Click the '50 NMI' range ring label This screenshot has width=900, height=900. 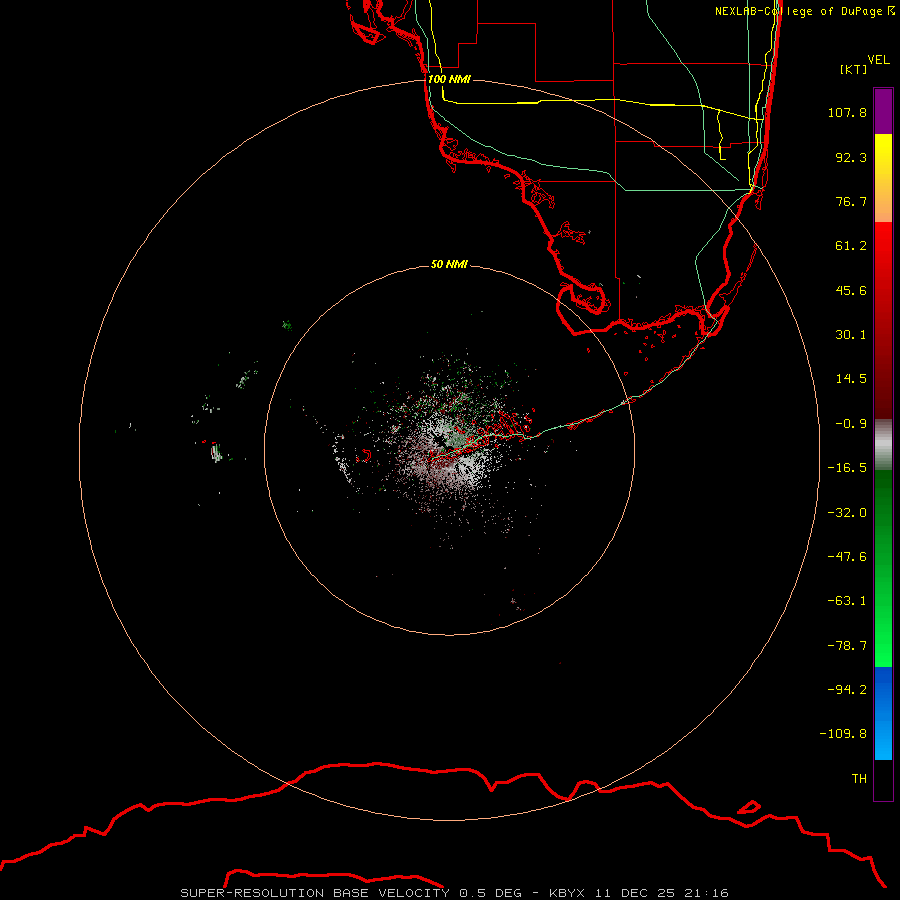tap(449, 264)
